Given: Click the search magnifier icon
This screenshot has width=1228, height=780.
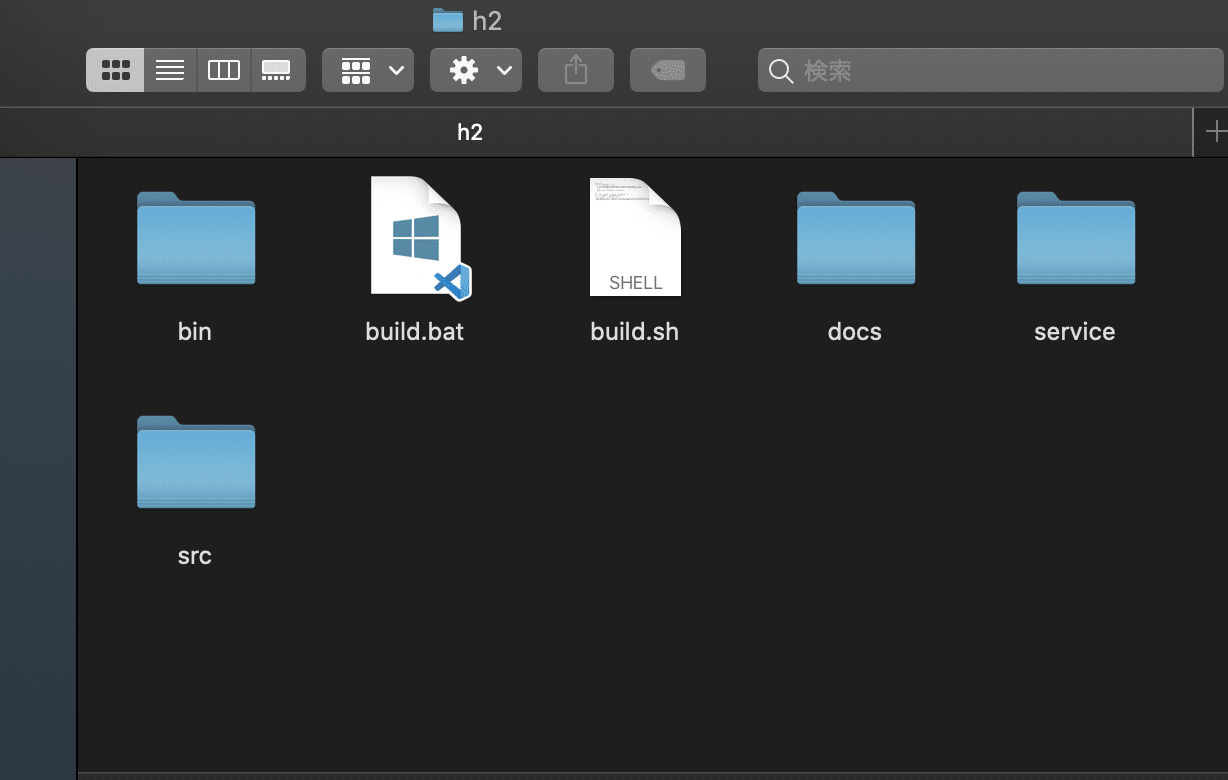Looking at the screenshot, I should [x=780, y=71].
